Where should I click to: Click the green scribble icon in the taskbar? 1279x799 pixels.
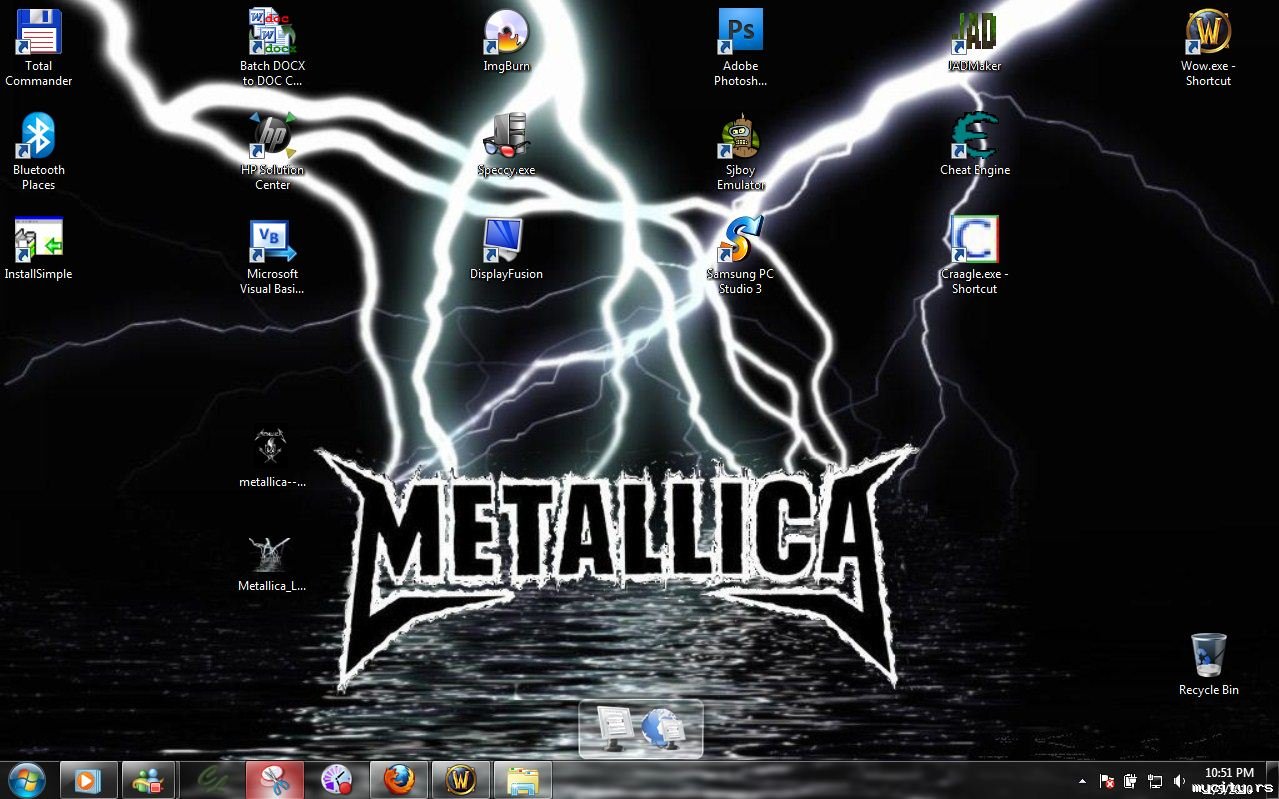213,780
